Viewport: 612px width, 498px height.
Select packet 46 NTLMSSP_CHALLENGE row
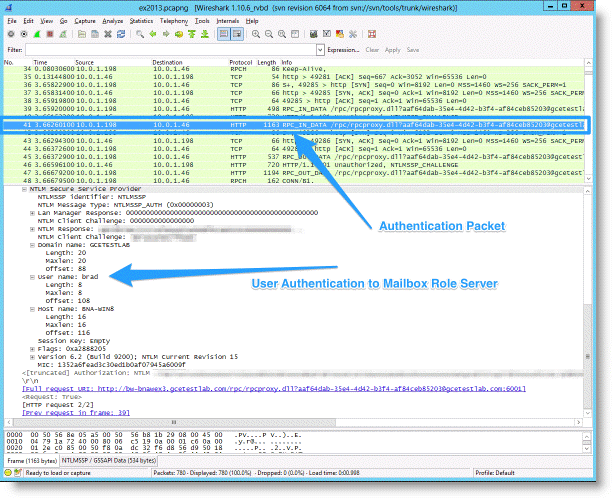(294, 165)
